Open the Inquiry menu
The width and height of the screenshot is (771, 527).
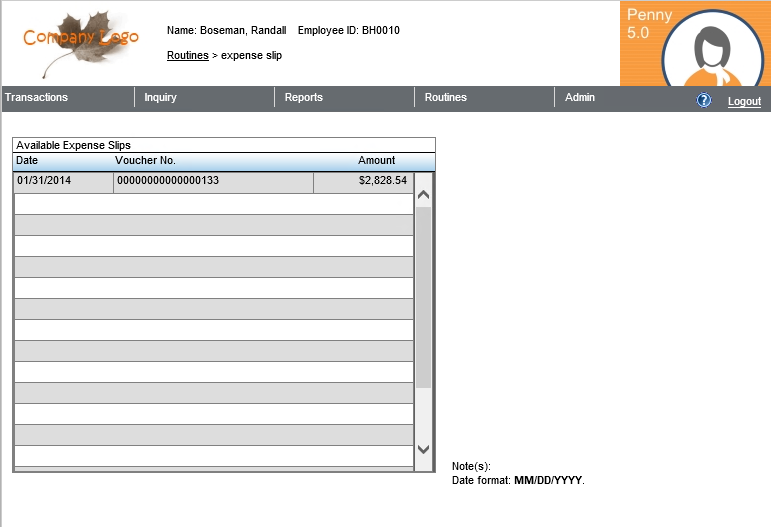point(161,98)
